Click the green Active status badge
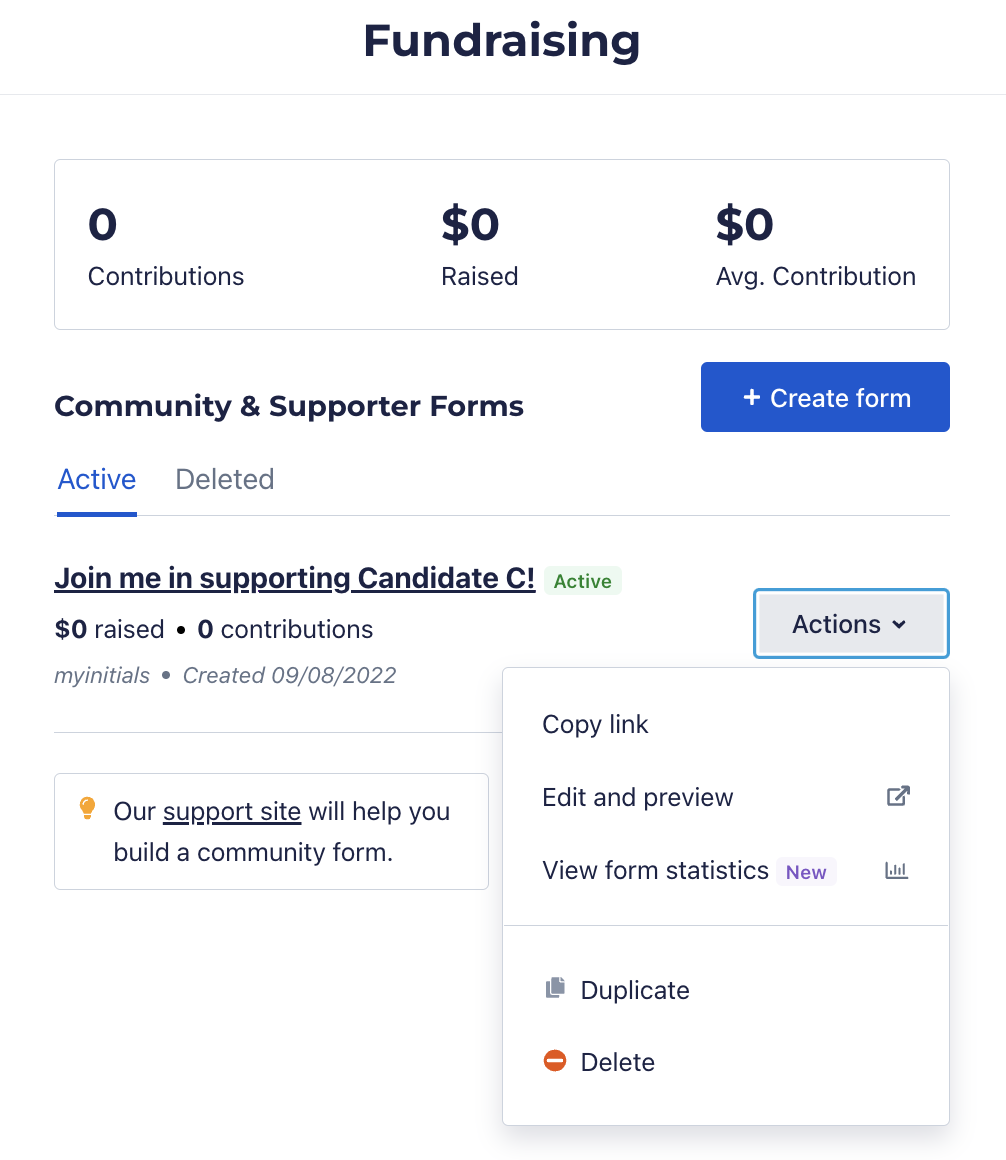Screen dimensions: 1006x1160 pyautogui.click(x=583, y=581)
